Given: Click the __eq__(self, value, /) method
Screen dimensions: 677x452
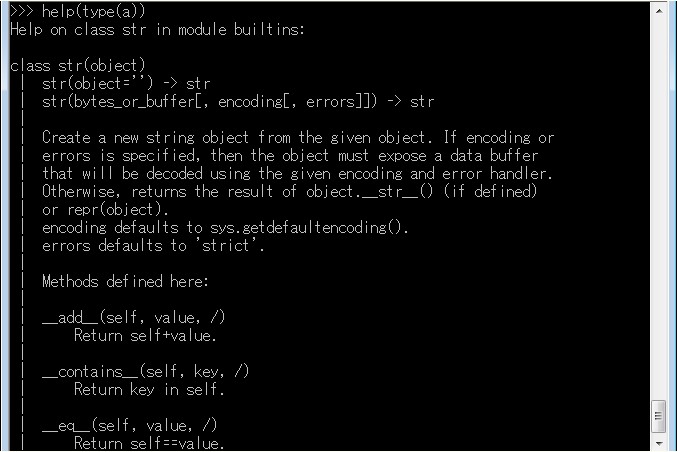Looking at the screenshot, I should click(x=130, y=426).
